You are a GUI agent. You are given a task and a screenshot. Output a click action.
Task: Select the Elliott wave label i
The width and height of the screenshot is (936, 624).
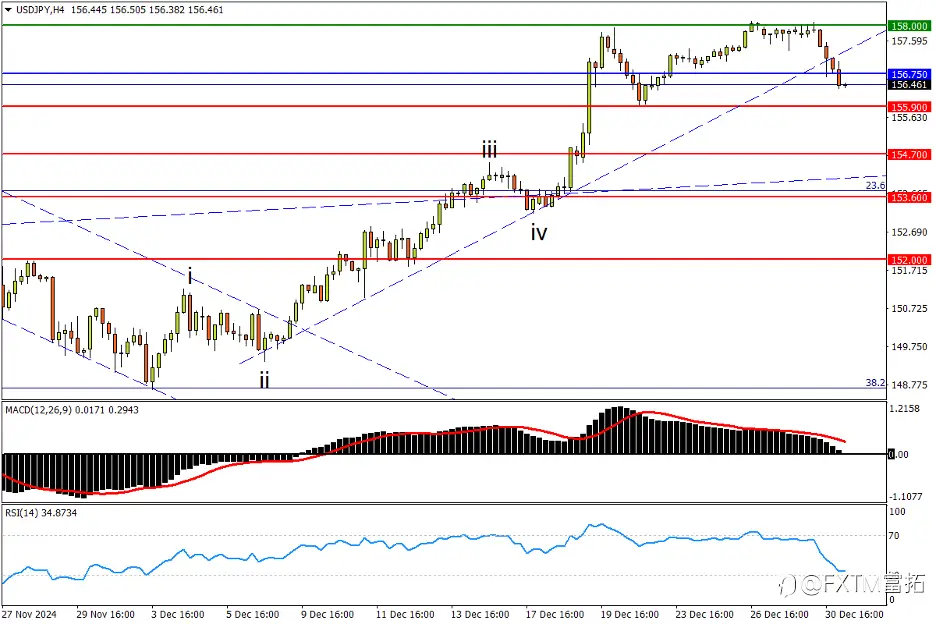click(x=190, y=276)
